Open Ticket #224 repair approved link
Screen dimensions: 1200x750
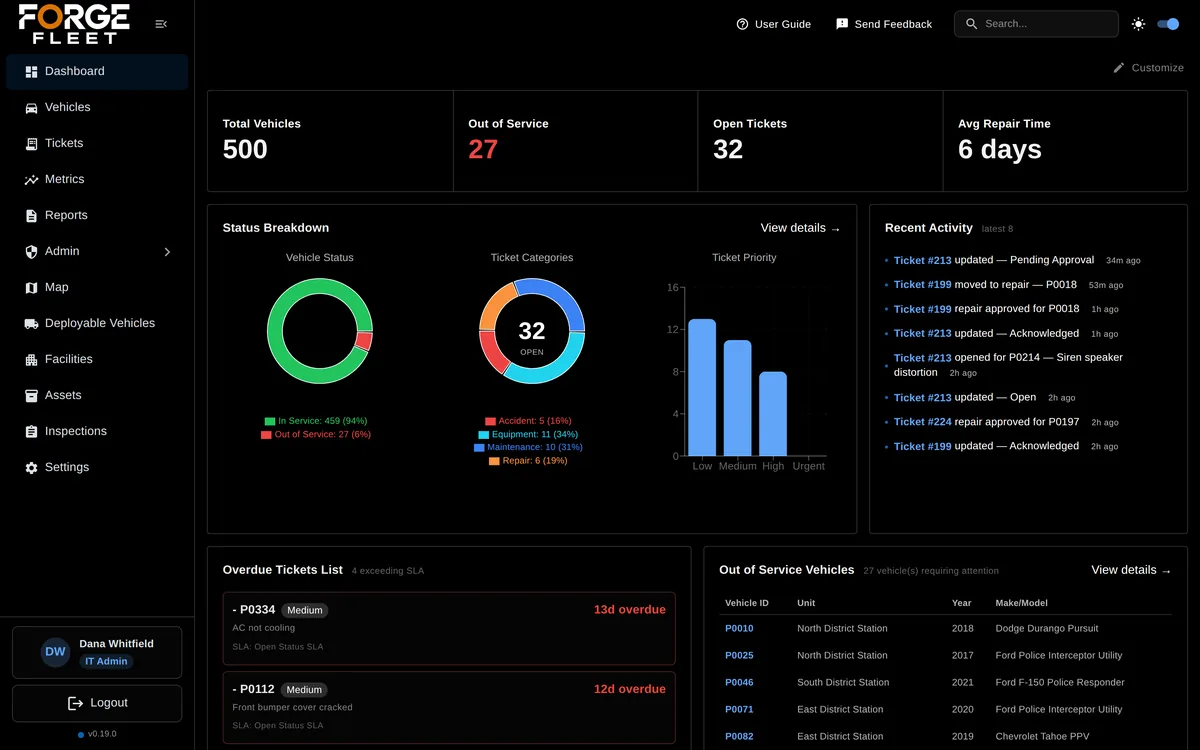click(x=923, y=422)
